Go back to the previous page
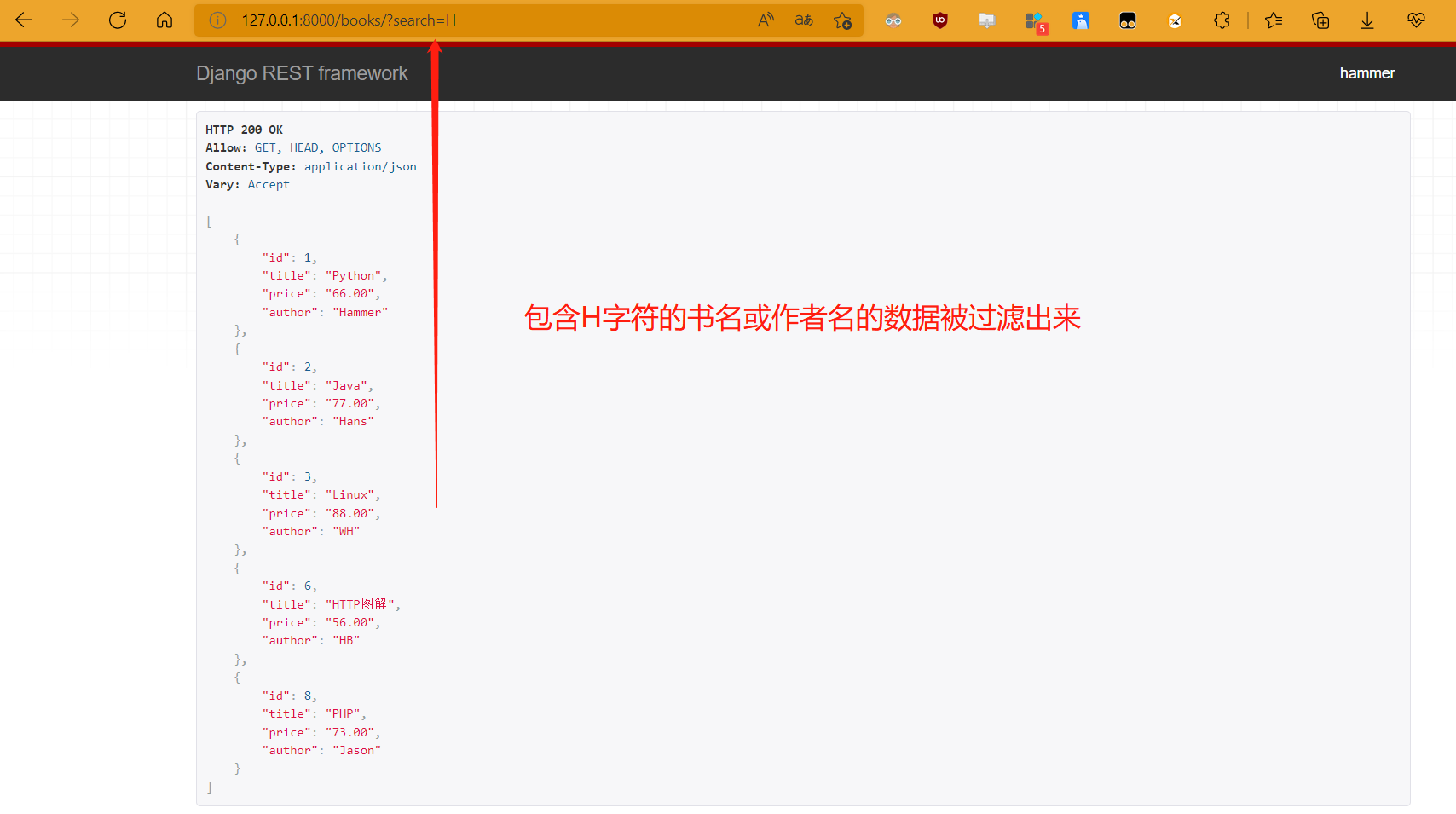 coord(24,20)
